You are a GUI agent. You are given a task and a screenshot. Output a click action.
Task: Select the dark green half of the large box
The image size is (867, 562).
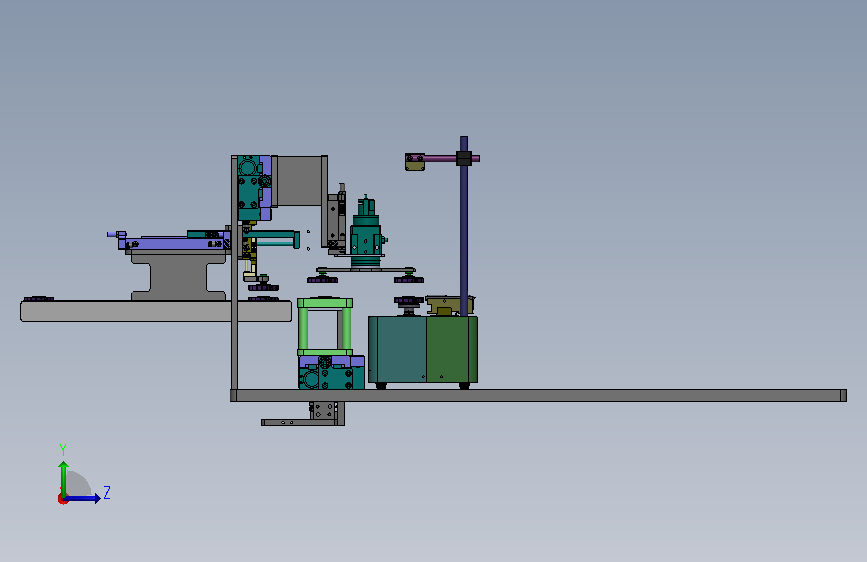click(452, 350)
